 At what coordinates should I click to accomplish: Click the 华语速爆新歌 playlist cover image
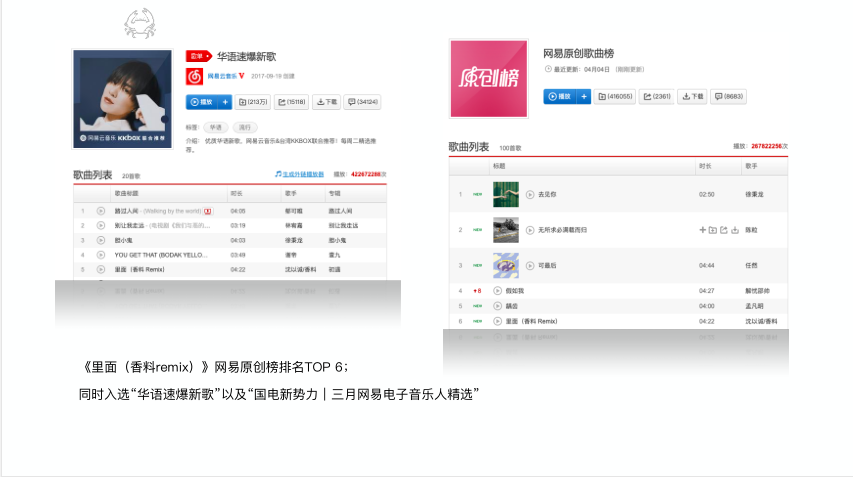[122, 98]
